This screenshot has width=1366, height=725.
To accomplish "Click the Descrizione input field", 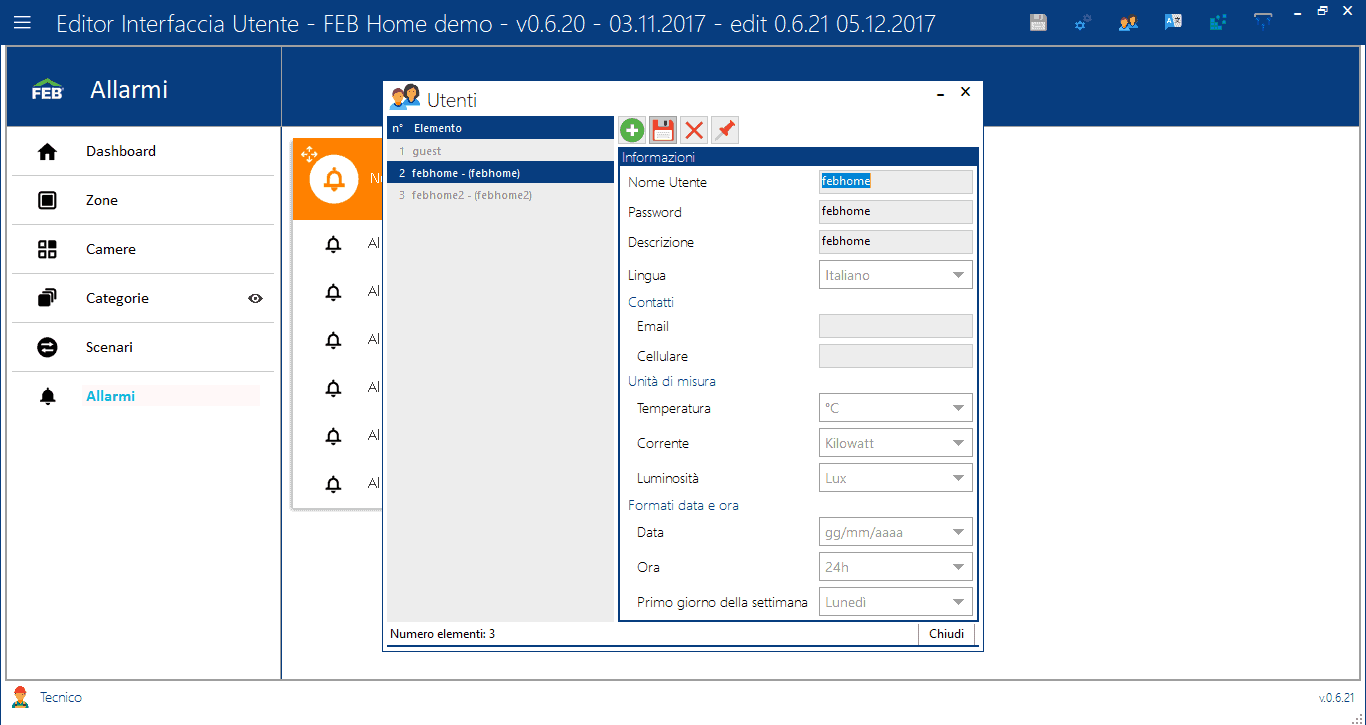I will pyautogui.click(x=895, y=241).
